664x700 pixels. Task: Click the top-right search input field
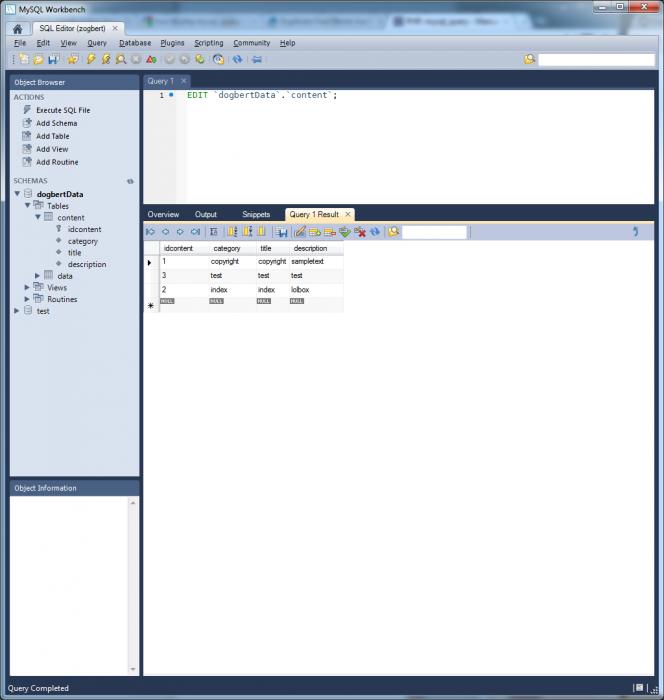point(596,59)
